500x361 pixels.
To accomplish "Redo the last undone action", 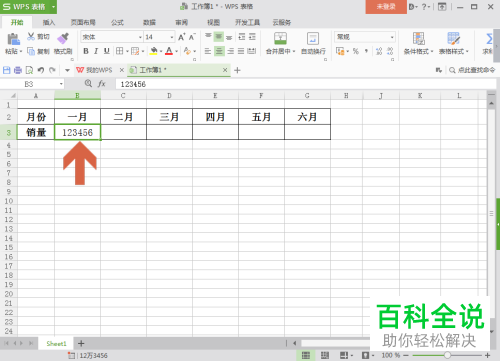I will (x=52, y=70).
